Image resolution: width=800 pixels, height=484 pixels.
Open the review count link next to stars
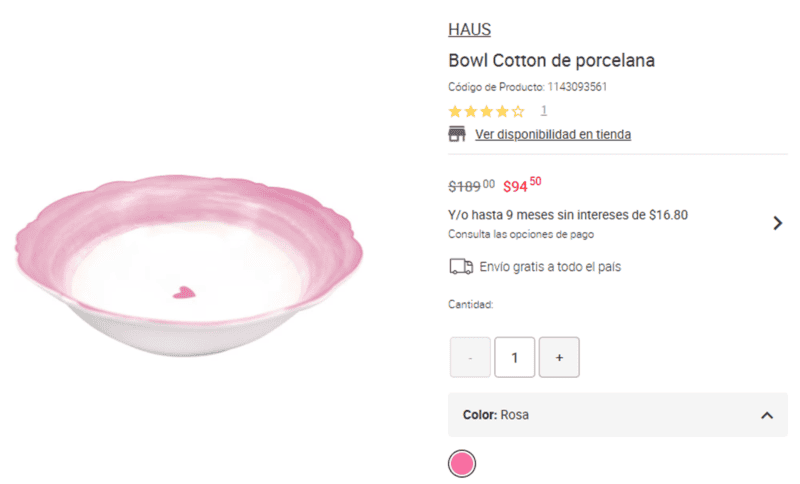544,111
